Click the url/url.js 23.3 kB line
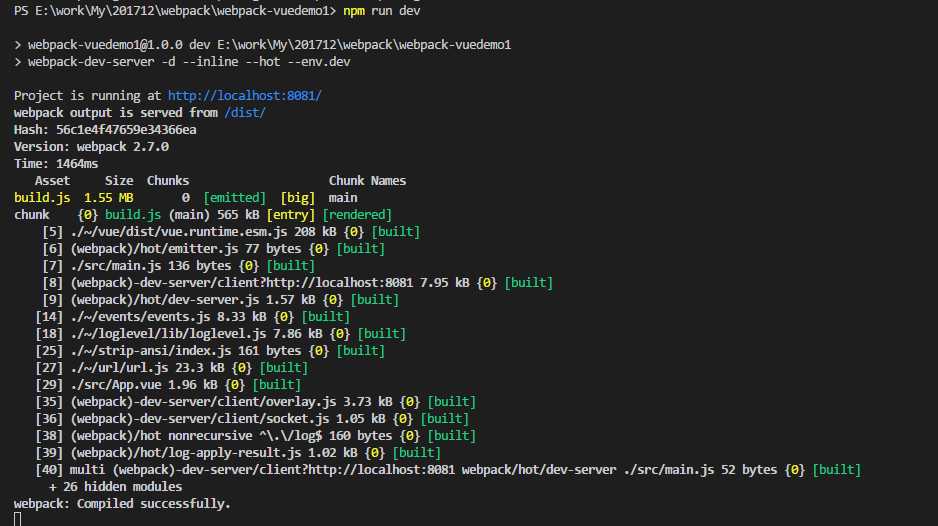Image resolution: width=938 pixels, height=526 pixels. (172, 367)
